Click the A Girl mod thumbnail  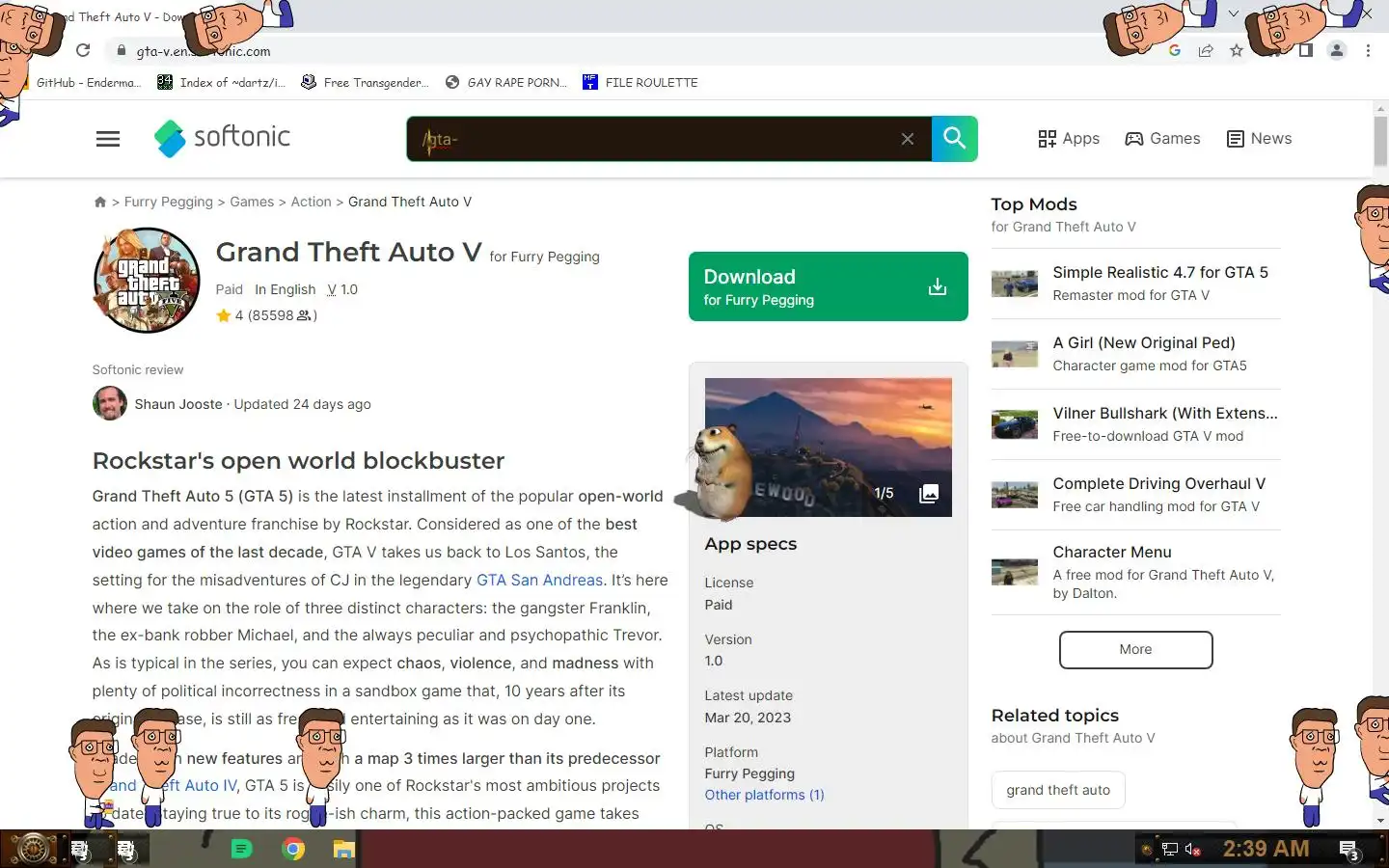(x=1015, y=354)
